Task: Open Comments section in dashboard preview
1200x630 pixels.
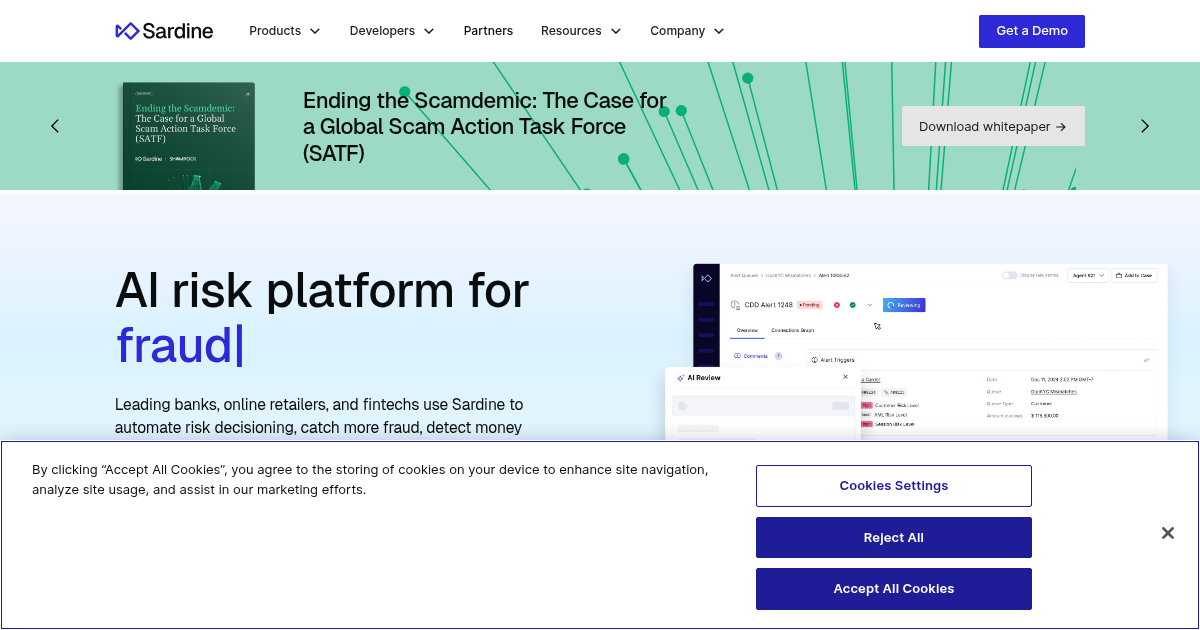Action: 755,356
